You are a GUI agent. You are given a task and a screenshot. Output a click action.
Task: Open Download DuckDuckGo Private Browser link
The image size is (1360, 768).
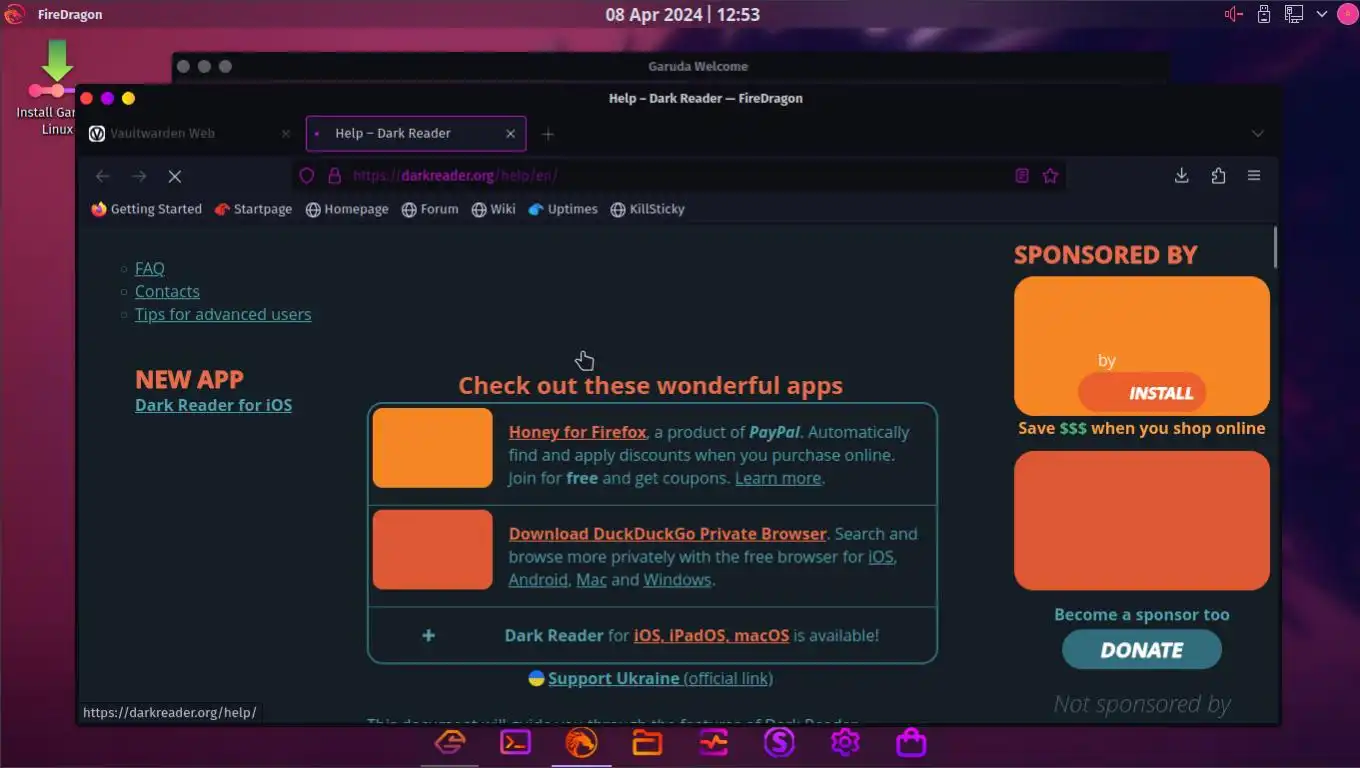click(668, 534)
